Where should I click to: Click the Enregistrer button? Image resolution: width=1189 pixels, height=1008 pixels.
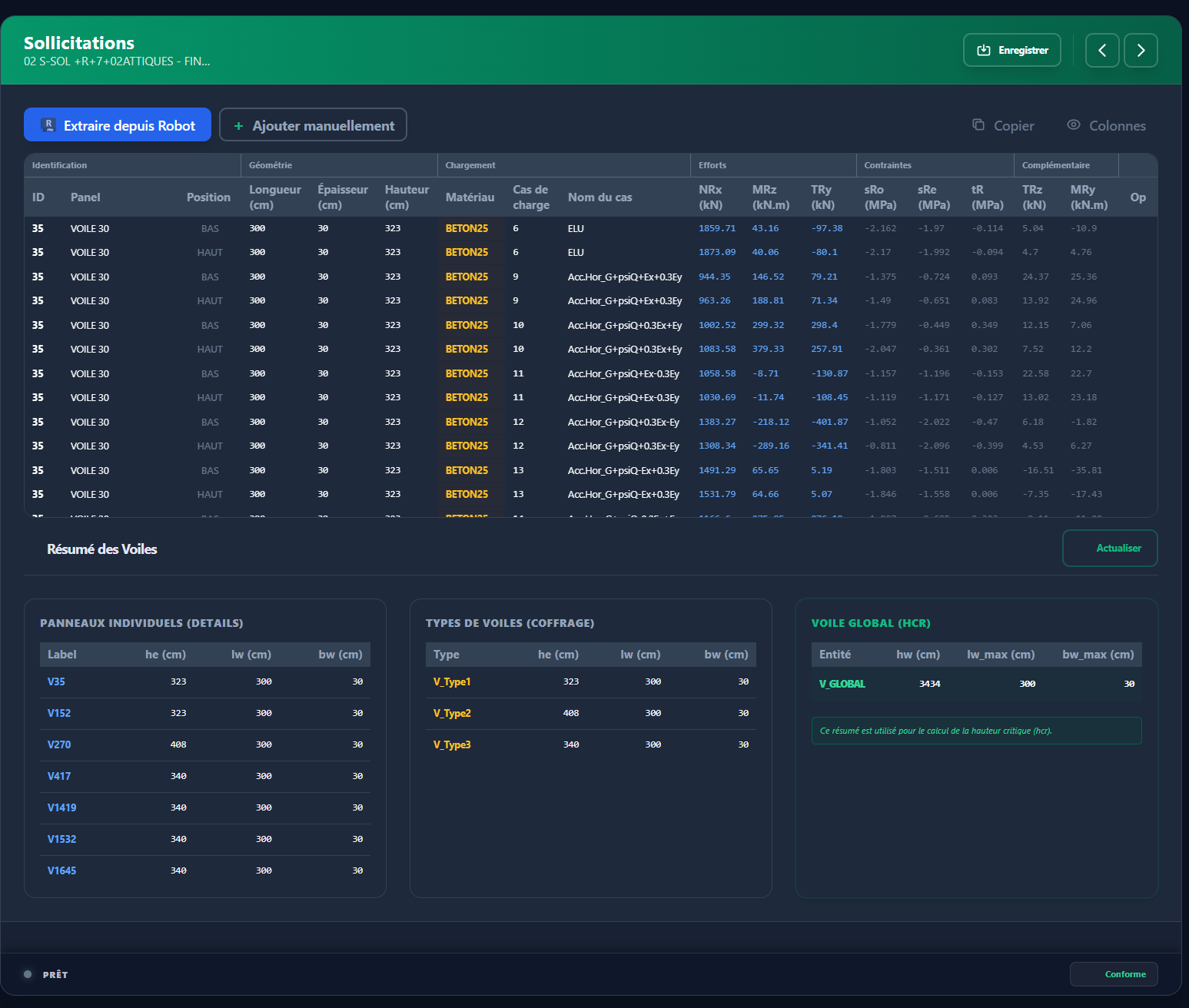coord(1012,50)
